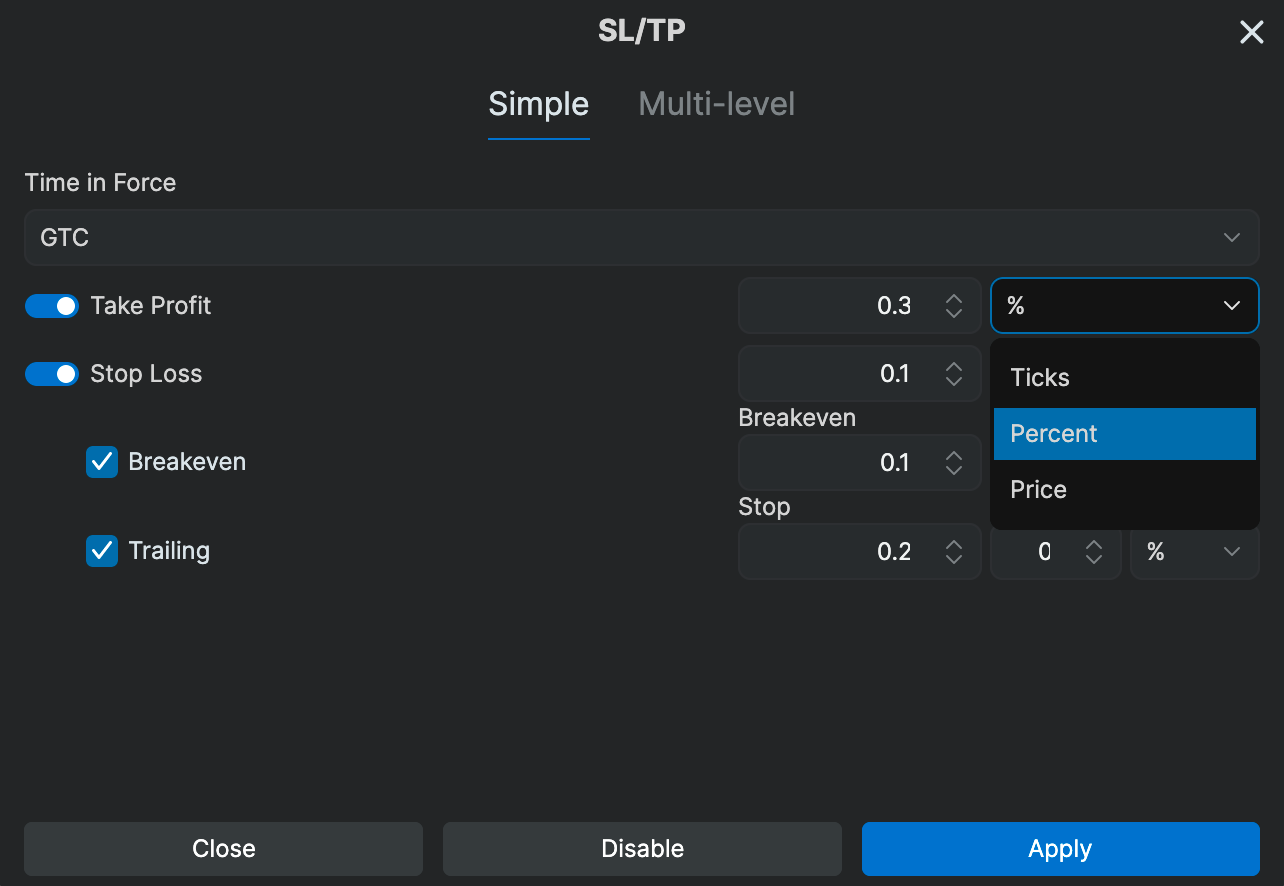Increase Trailing Stop value with up arrow

(954, 544)
